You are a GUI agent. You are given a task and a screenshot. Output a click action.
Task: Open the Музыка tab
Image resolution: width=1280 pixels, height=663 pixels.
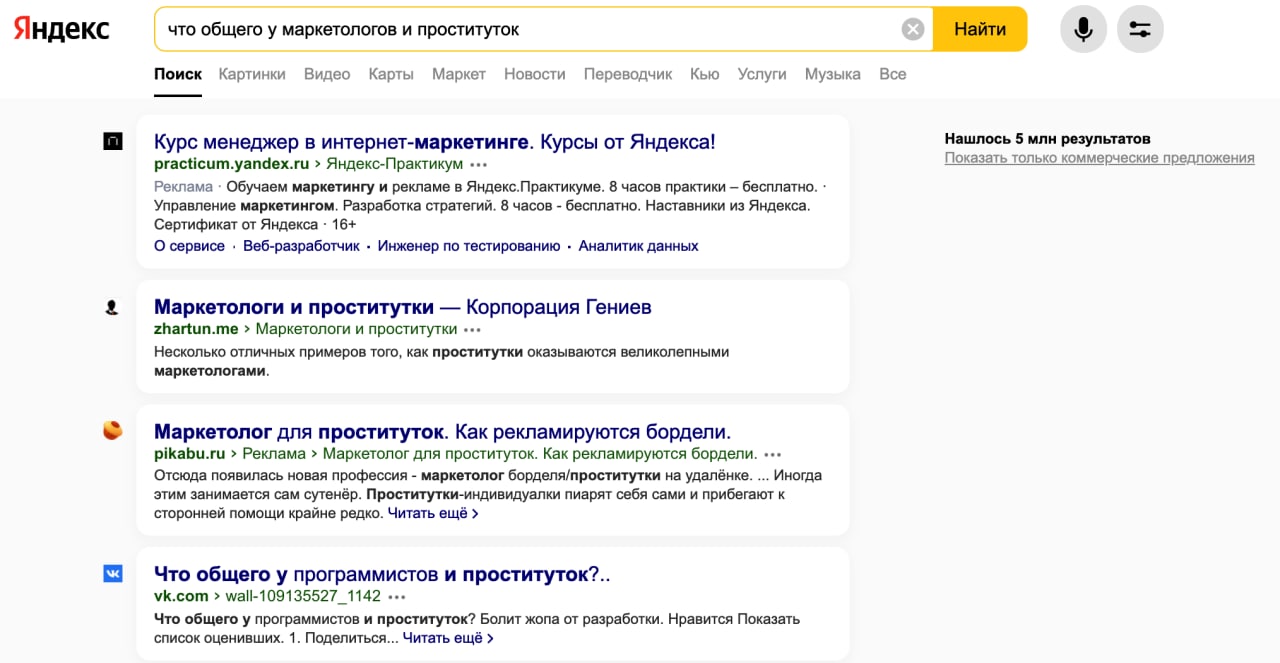[x=833, y=74]
